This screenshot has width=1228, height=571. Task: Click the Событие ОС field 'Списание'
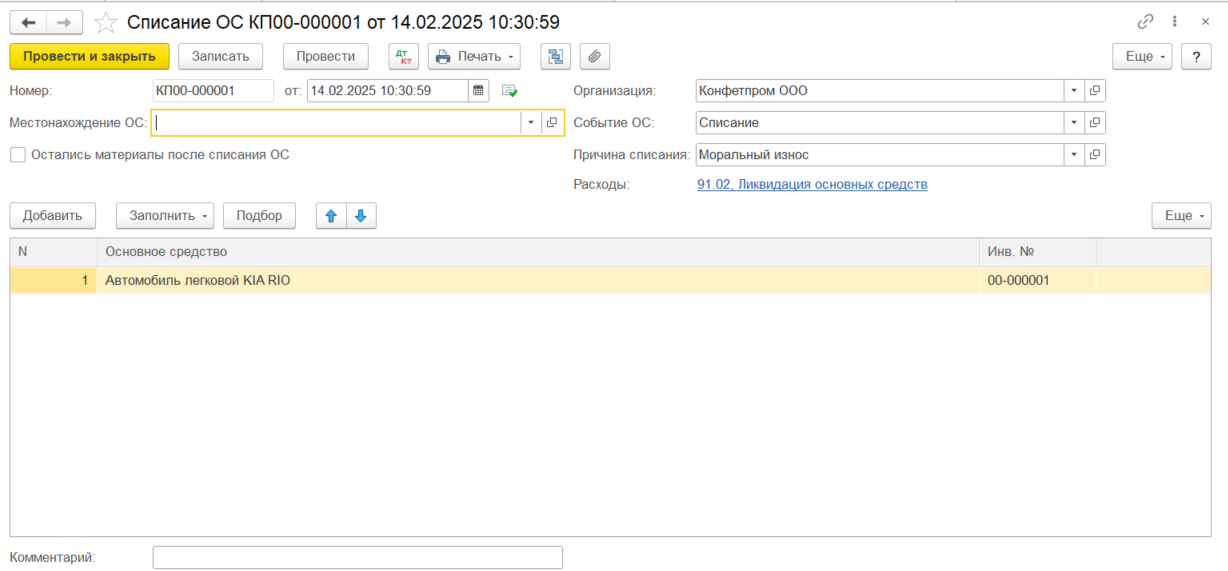[x=880, y=123]
